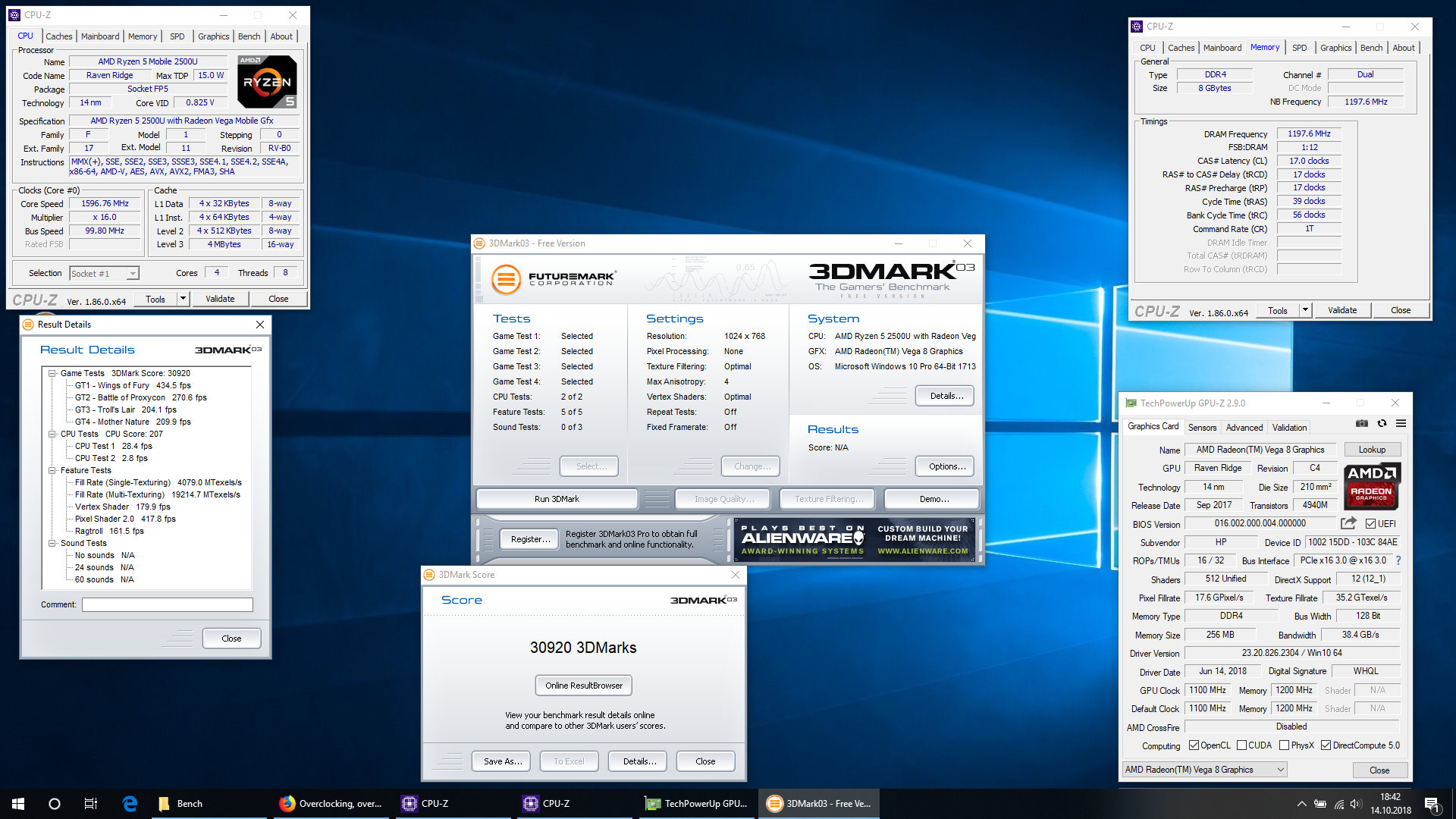The height and width of the screenshot is (819, 1456).
Task: Click the Futuremark orange logo in 3DMark03
Action: [x=506, y=279]
